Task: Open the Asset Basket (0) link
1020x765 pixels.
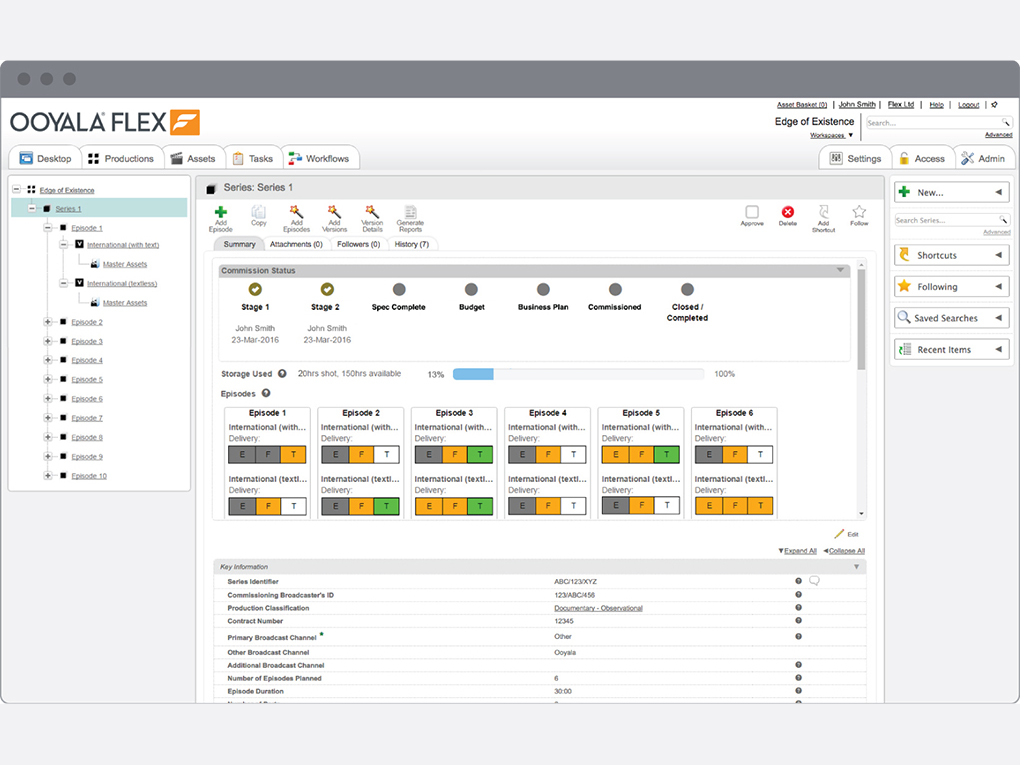Action: pyautogui.click(x=801, y=105)
